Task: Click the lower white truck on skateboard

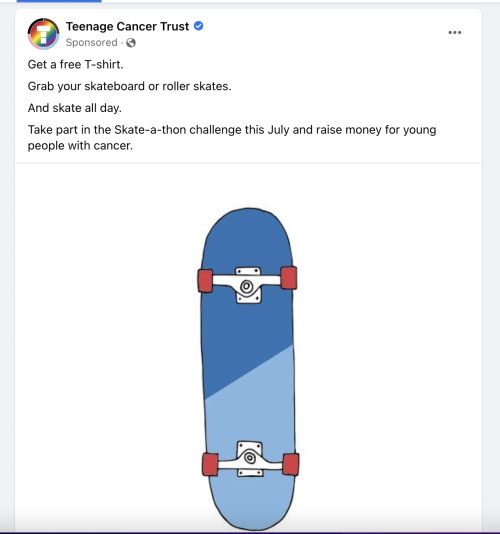Action: coord(250,459)
